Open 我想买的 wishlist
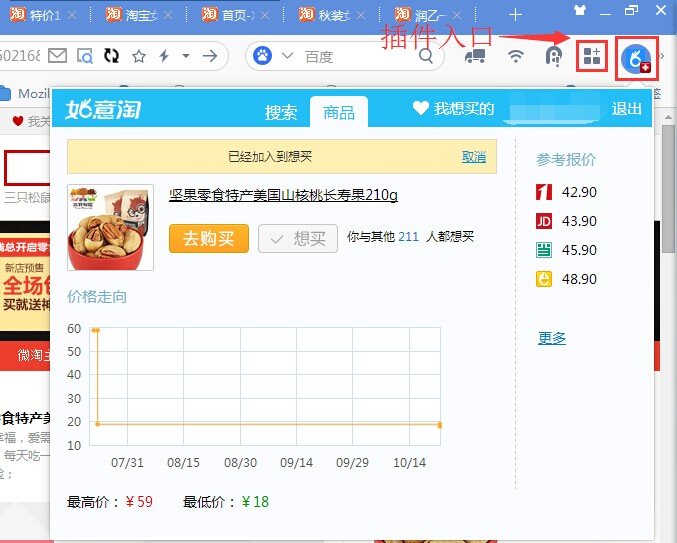This screenshot has height=543, width=677. pos(453,108)
